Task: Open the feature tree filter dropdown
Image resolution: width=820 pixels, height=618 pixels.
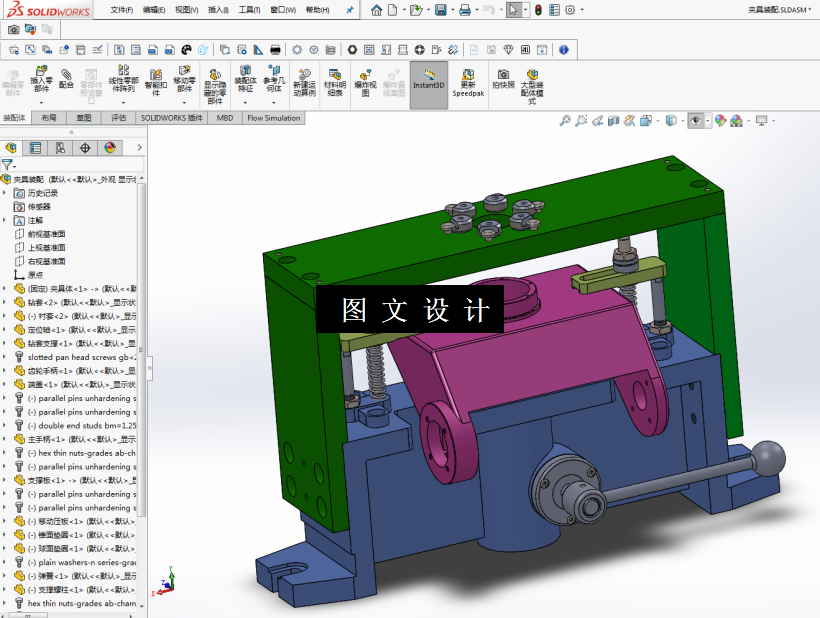Action: tap(9, 165)
